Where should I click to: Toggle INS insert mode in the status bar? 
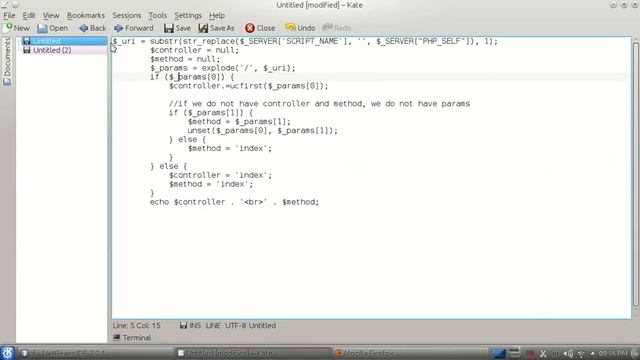click(x=195, y=325)
